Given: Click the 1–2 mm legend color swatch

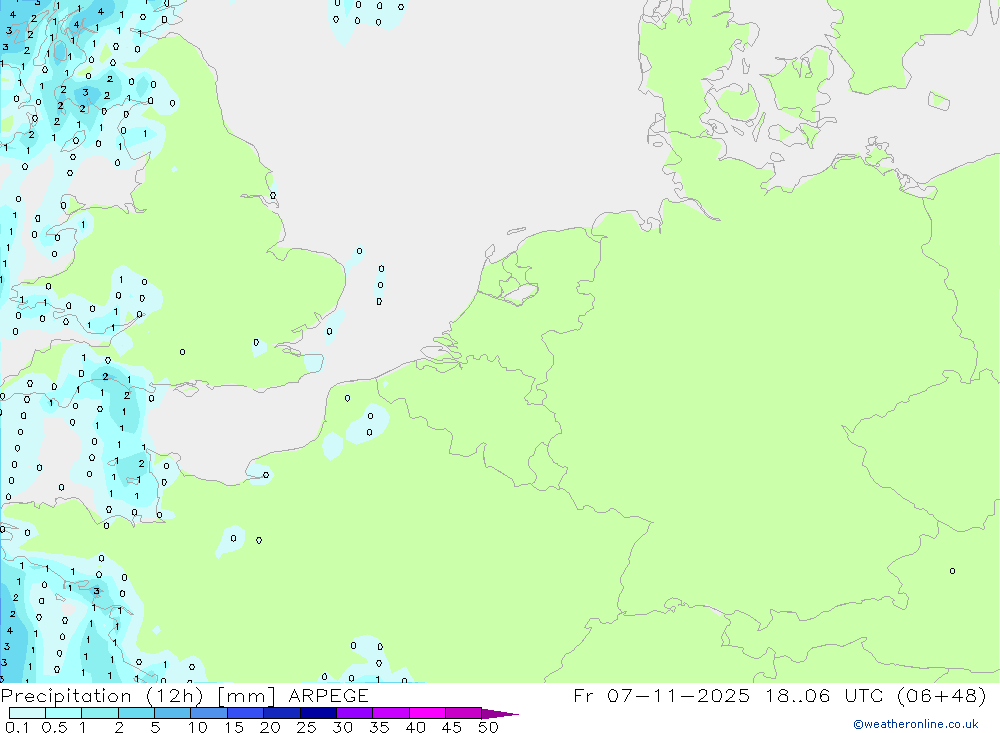Looking at the screenshot, I should pyautogui.click(x=100, y=713).
